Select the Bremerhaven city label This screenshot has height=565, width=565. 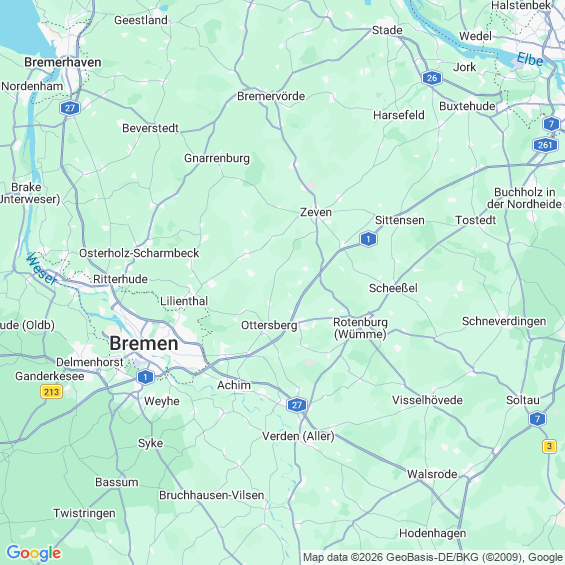pos(63,62)
